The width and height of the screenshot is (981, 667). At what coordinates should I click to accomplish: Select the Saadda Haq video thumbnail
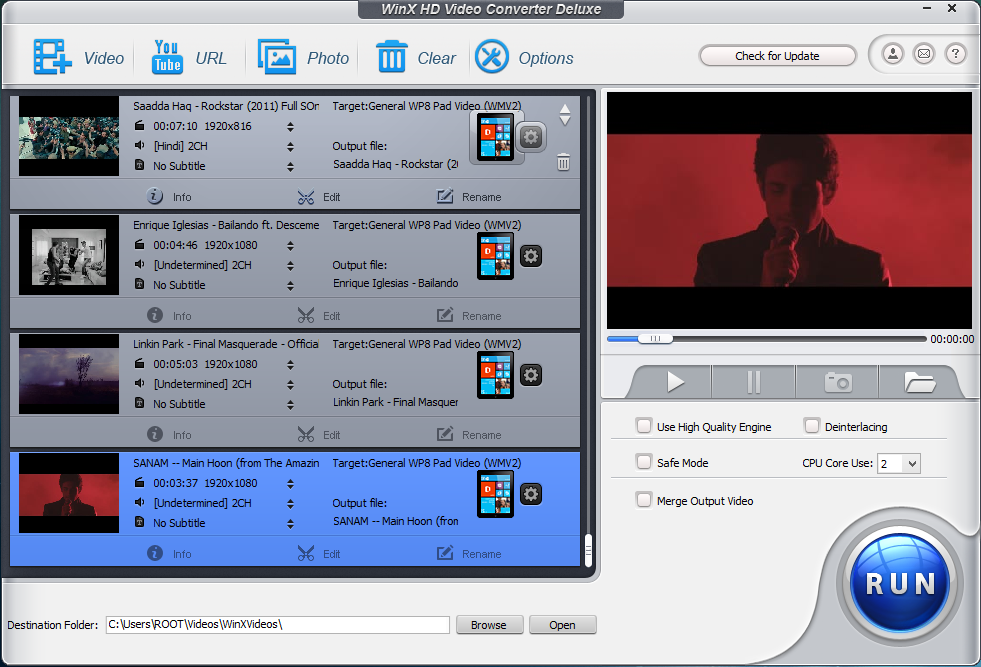click(69, 136)
